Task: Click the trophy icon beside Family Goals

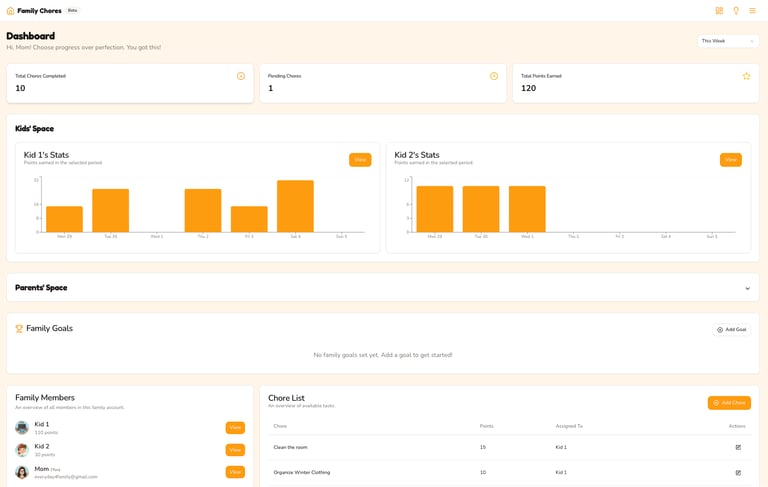Action: 19,329
